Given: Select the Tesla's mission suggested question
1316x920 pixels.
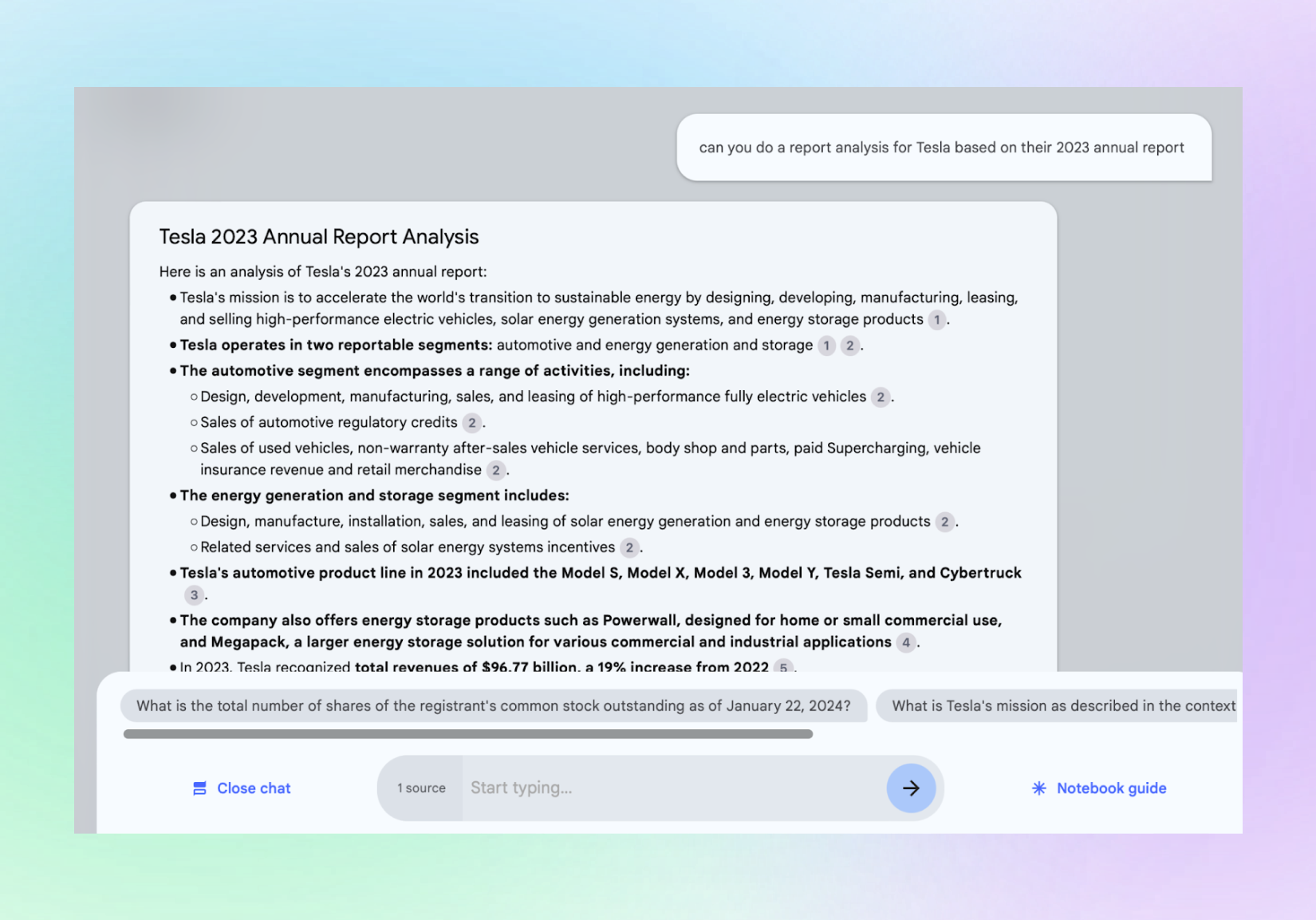Looking at the screenshot, I should click(1057, 706).
